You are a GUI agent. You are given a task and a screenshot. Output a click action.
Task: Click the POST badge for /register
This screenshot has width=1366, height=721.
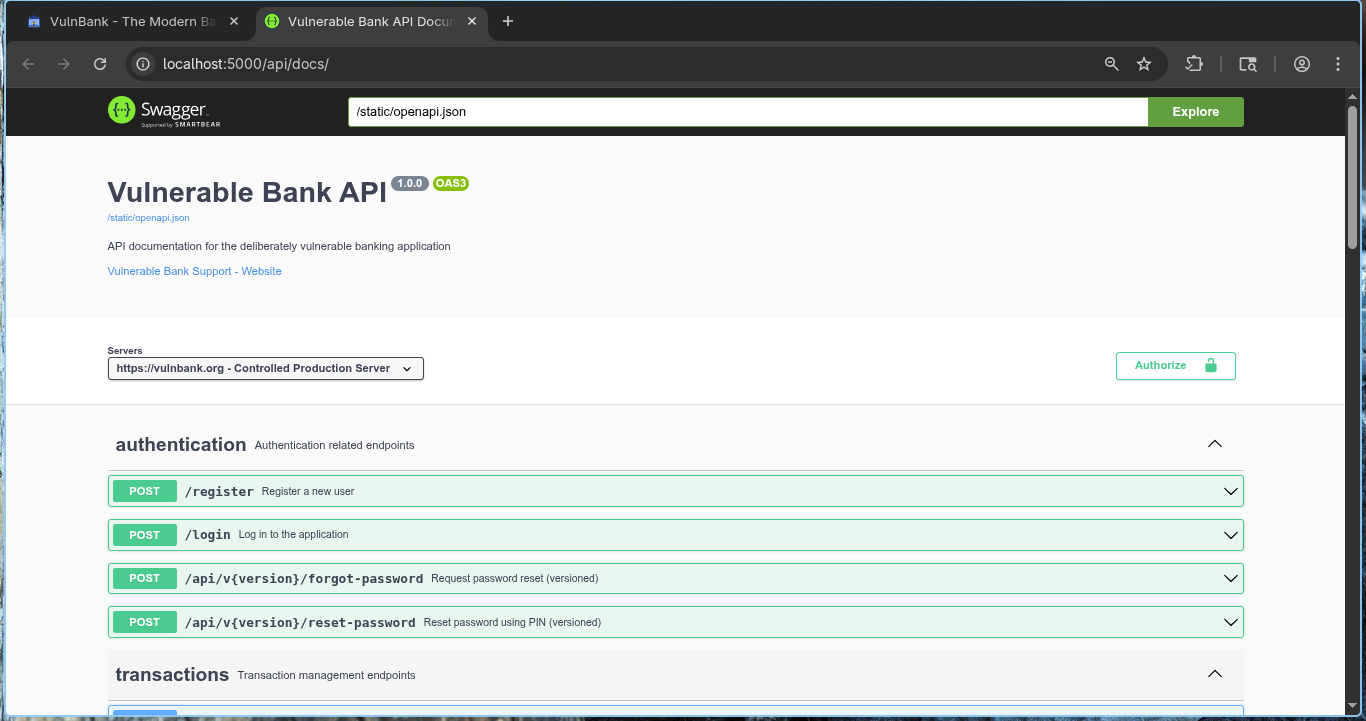point(145,491)
